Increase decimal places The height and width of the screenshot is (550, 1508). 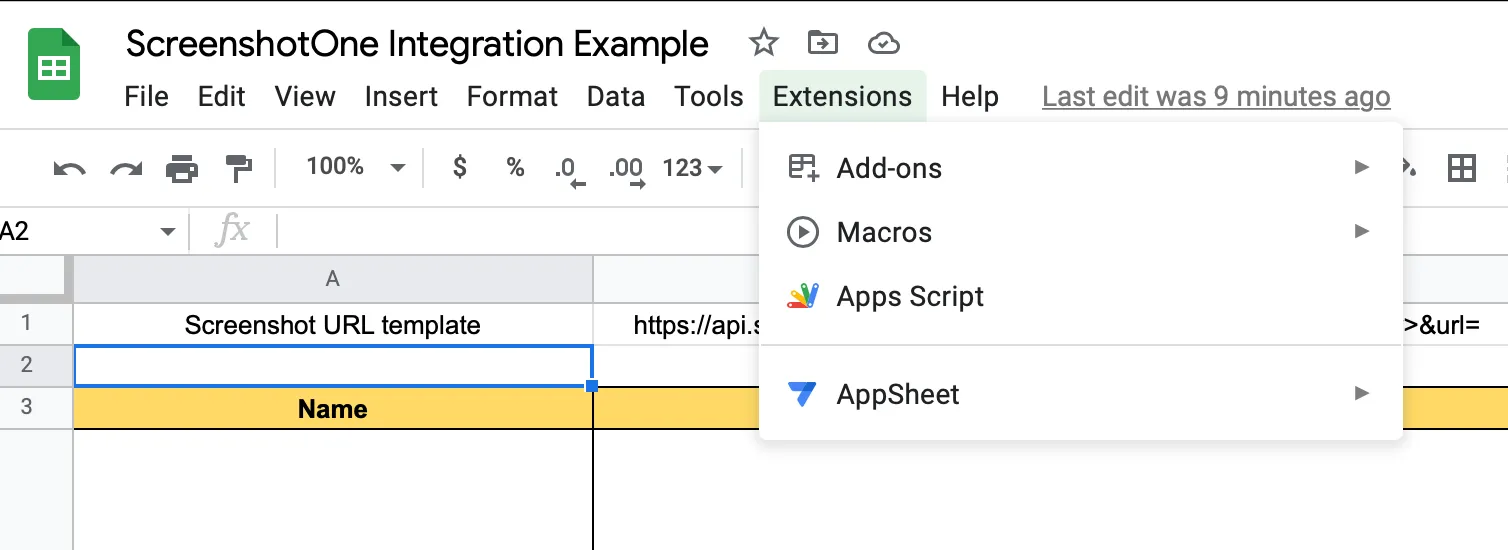[x=626, y=171]
